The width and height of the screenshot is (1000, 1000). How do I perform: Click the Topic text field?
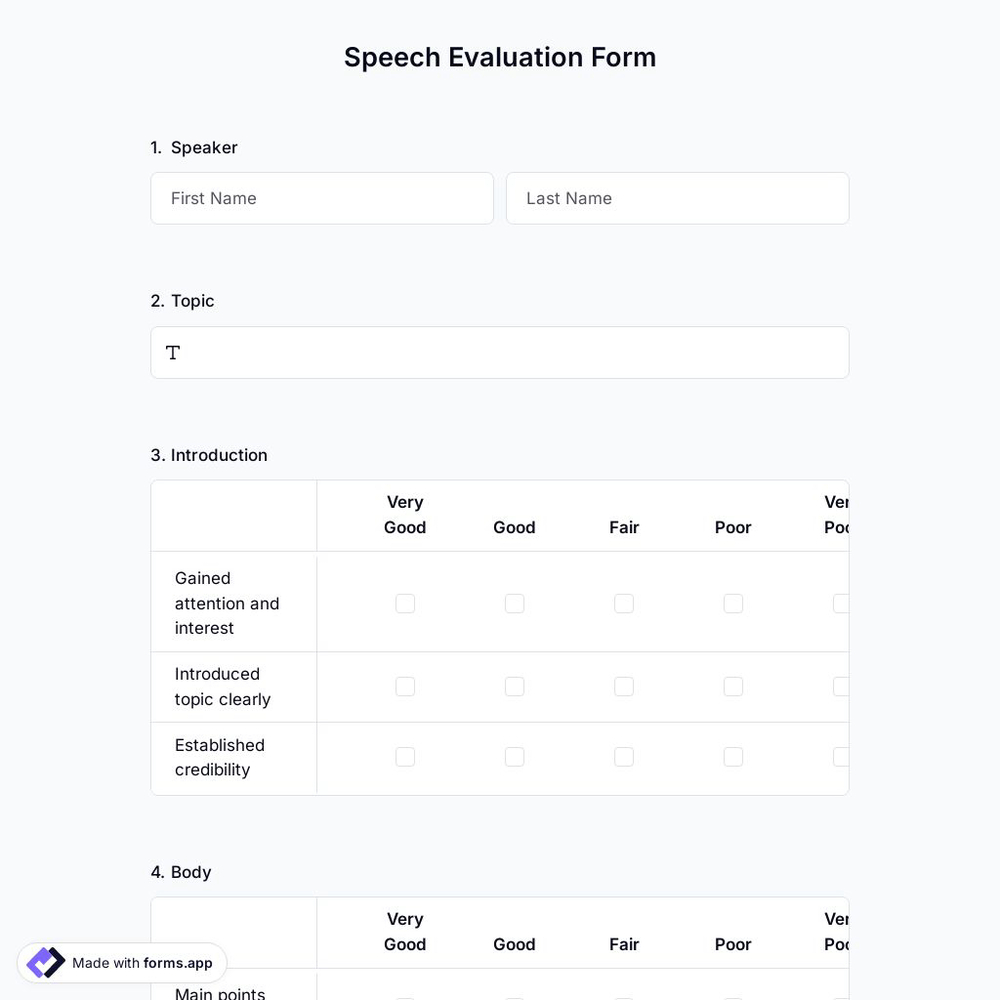(x=500, y=352)
